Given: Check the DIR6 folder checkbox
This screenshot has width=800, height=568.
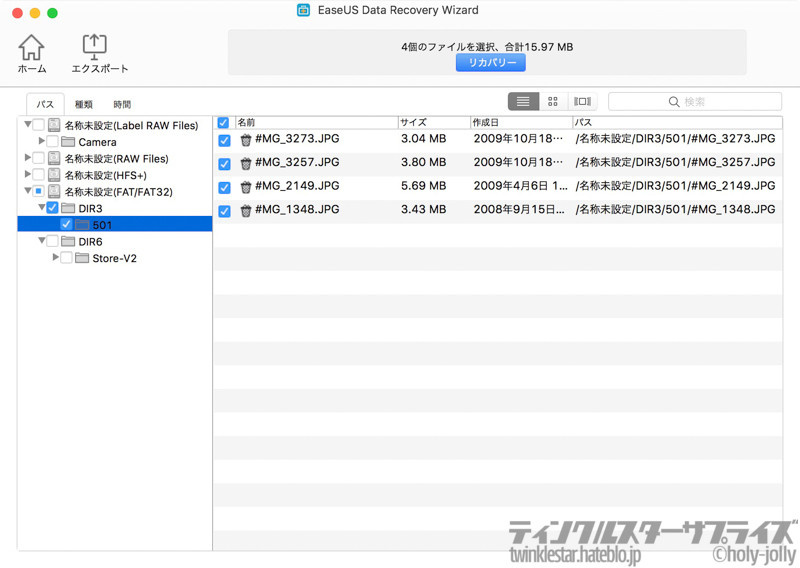Looking at the screenshot, I should point(52,240).
